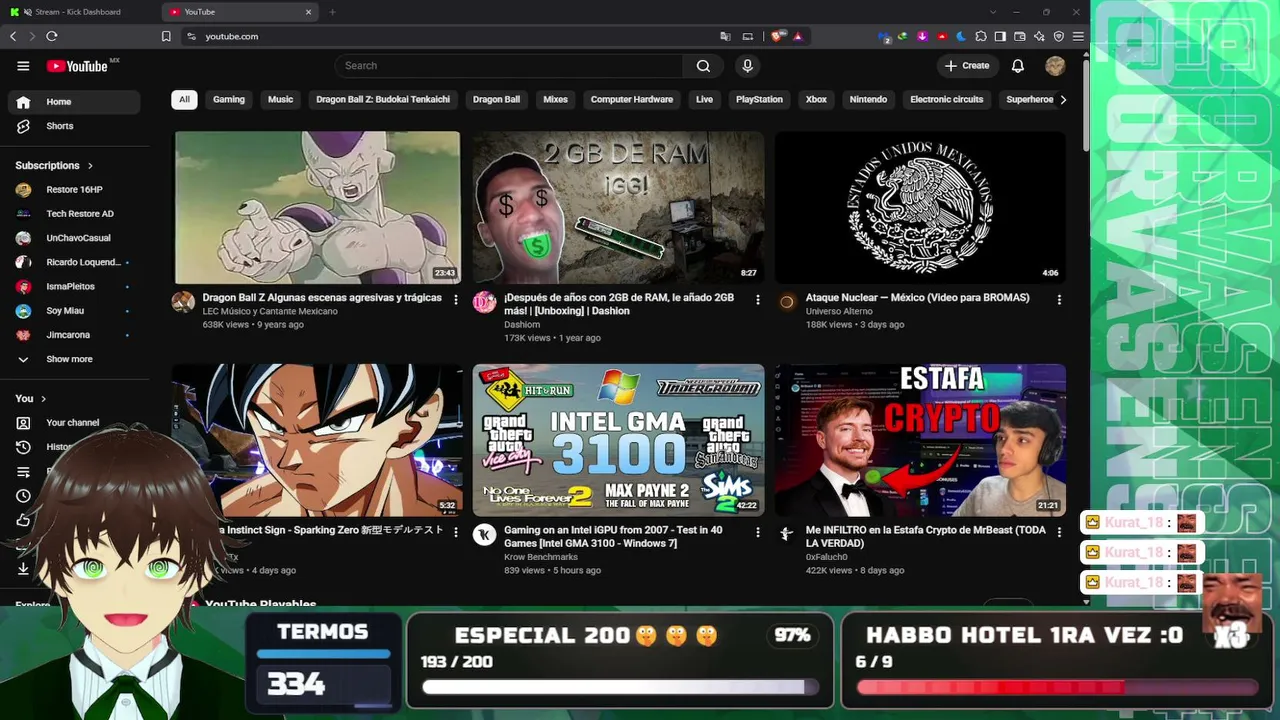Viewport: 1280px width, 720px height.
Task: Play the Estados Unidos Mexicanos thumbnail
Action: (x=920, y=208)
